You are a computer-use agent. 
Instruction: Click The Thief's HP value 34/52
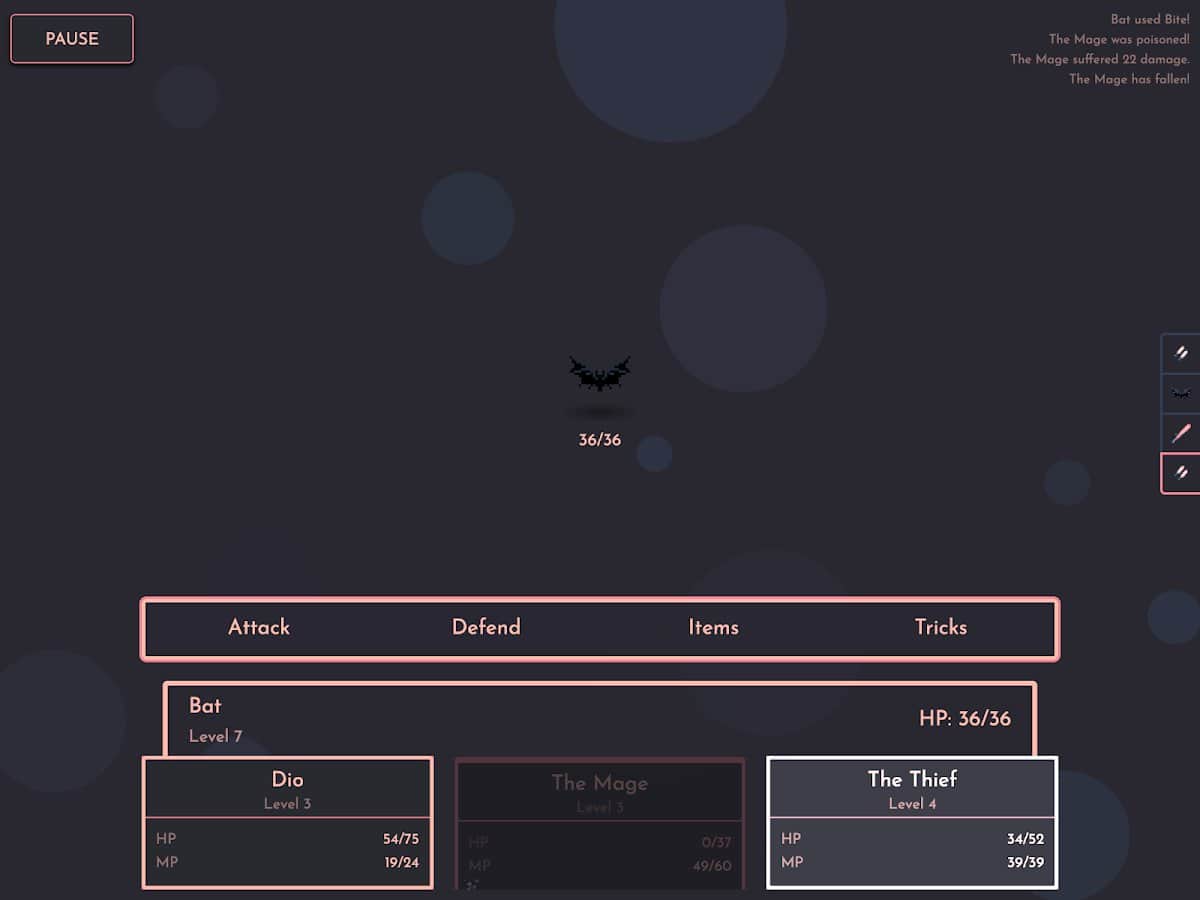(1025, 839)
